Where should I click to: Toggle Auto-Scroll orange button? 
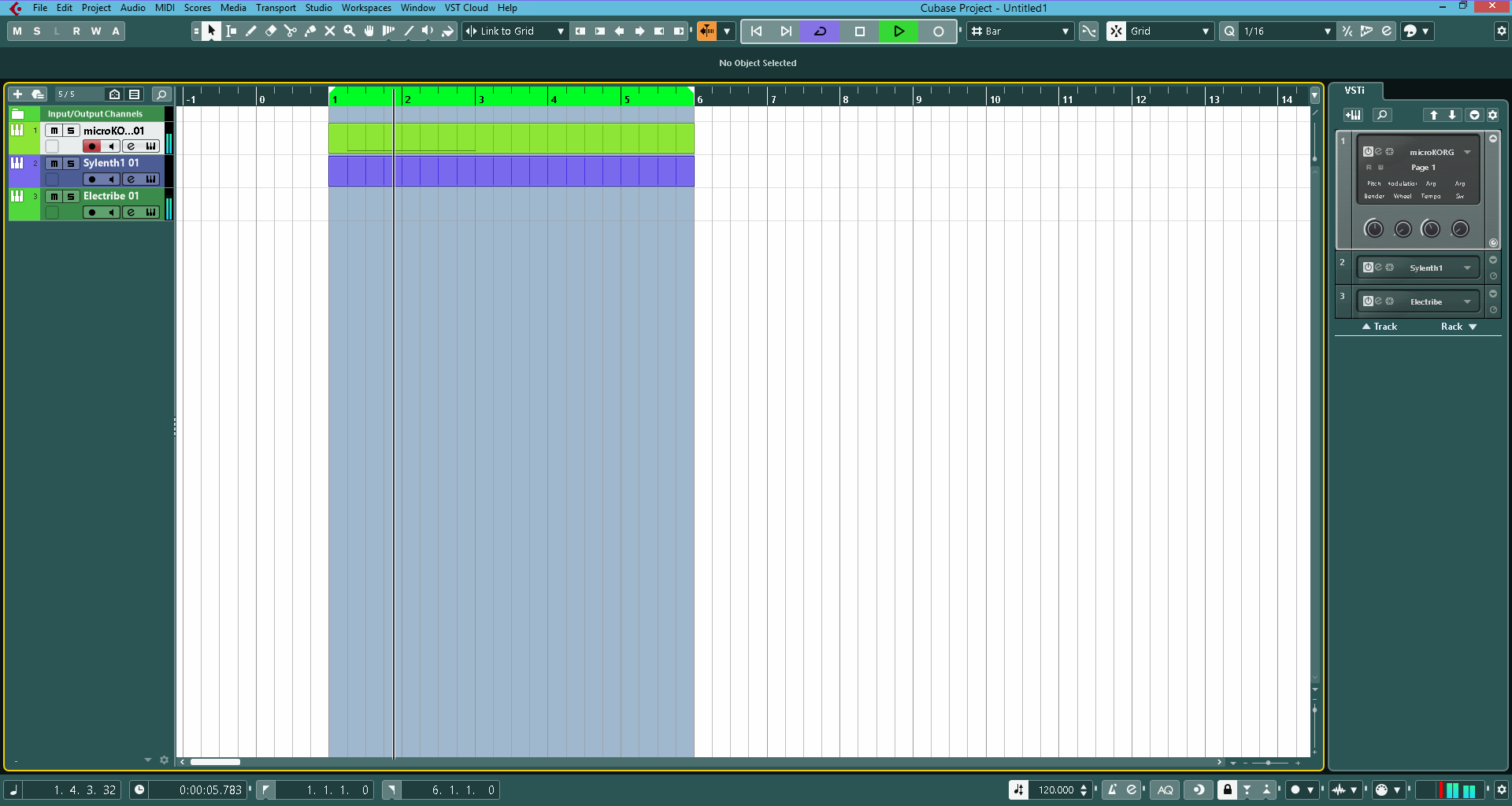(707, 31)
